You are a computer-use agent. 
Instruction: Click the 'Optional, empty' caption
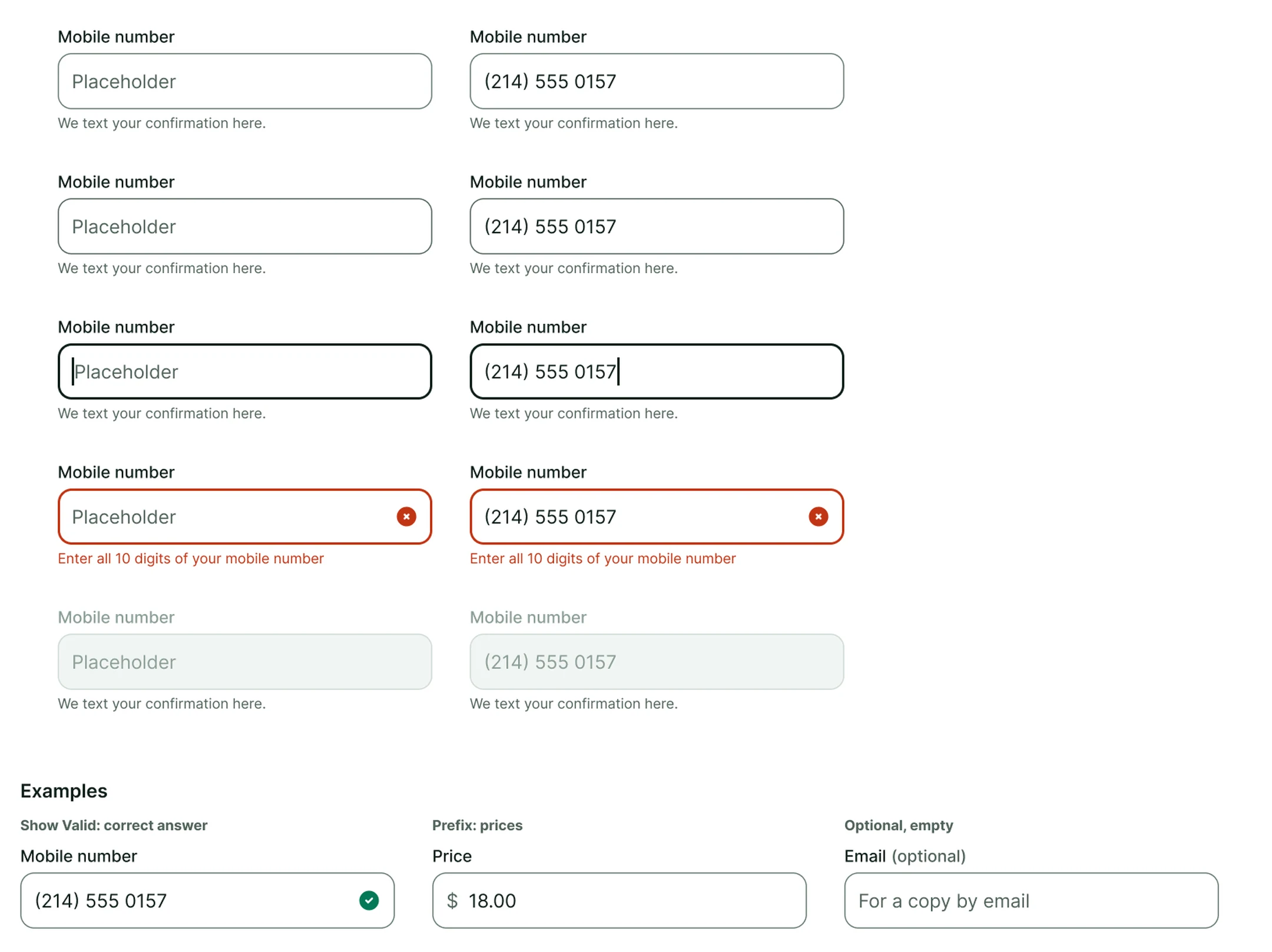pyautogui.click(x=898, y=825)
